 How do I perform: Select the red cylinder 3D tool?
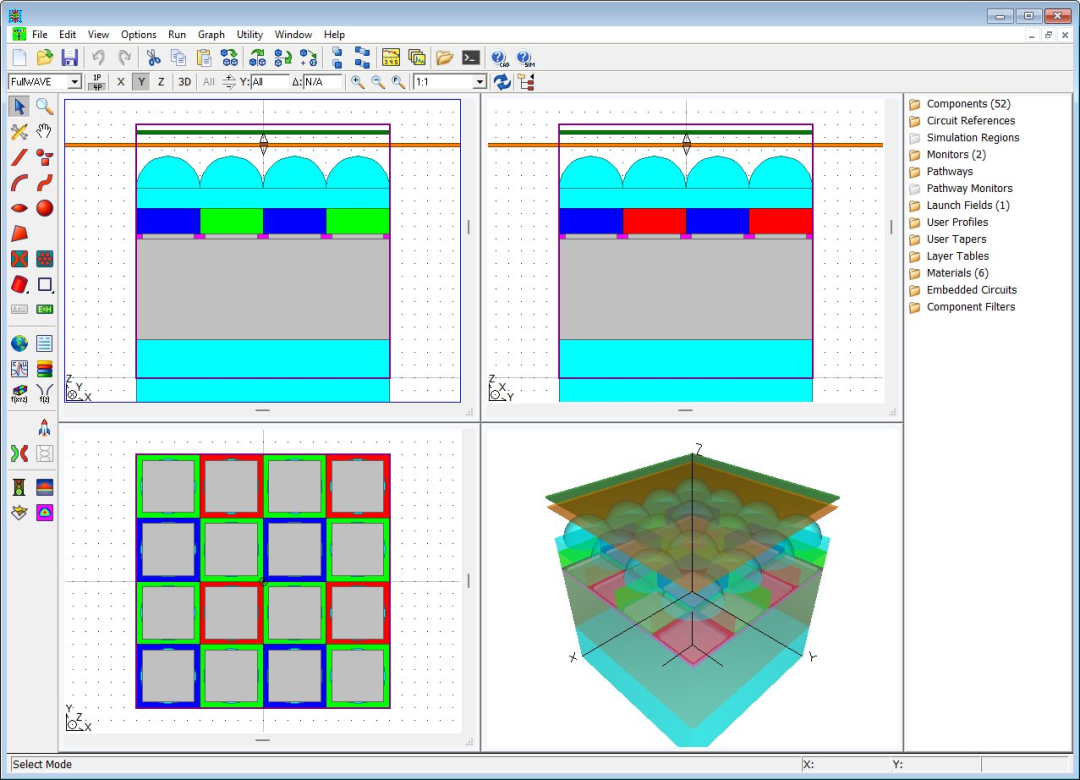click(19, 285)
